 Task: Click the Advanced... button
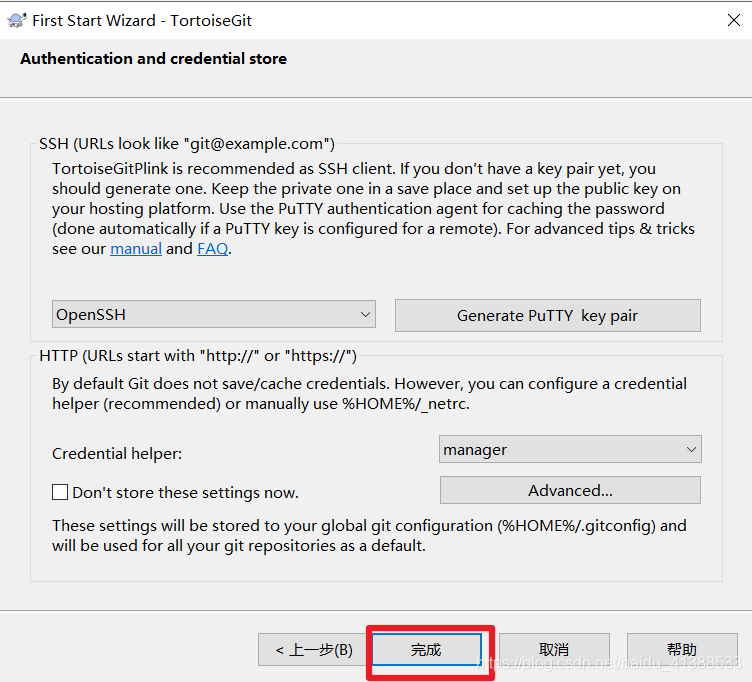[x=570, y=490]
